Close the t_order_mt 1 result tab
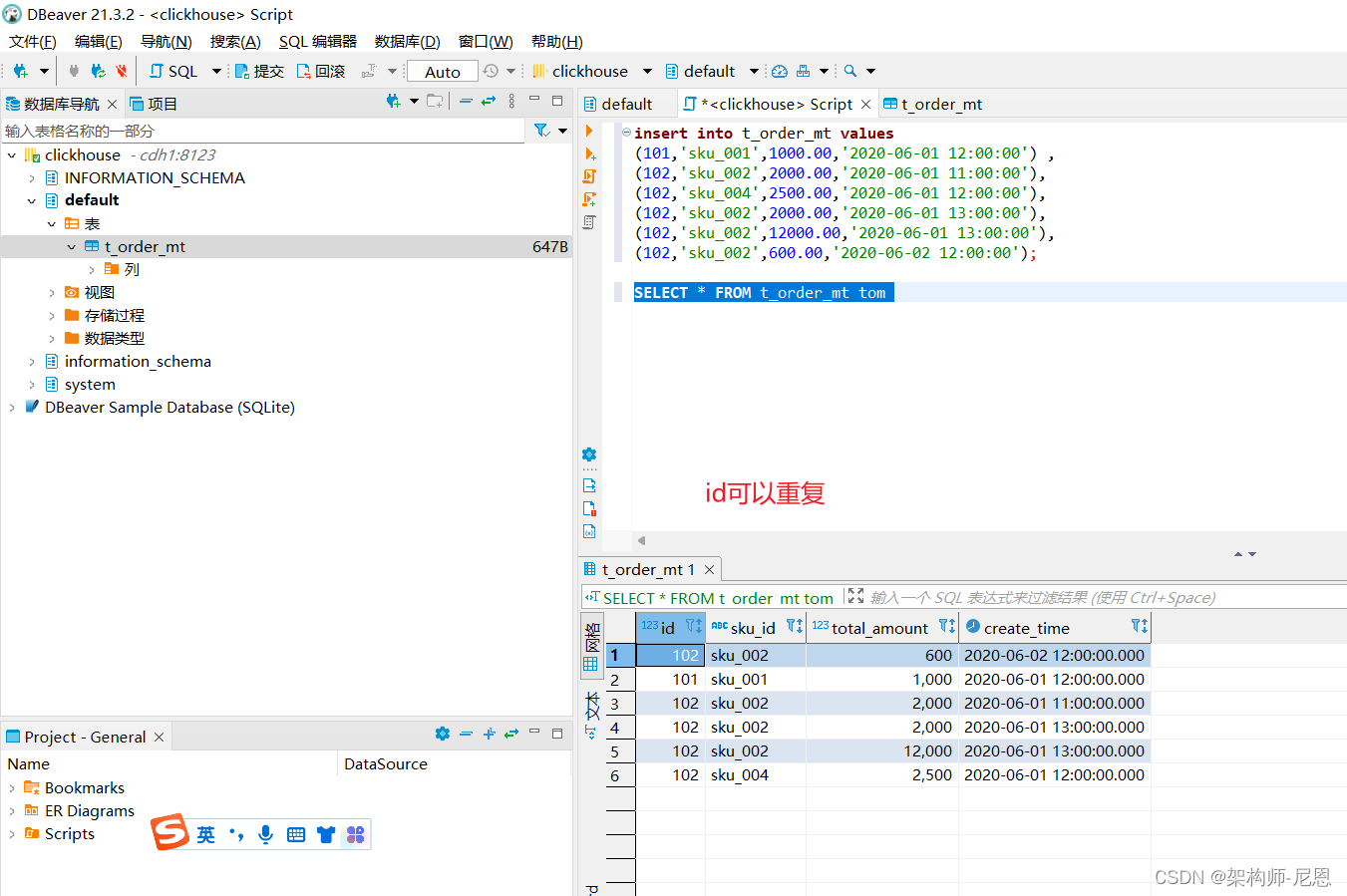 (x=710, y=569)
